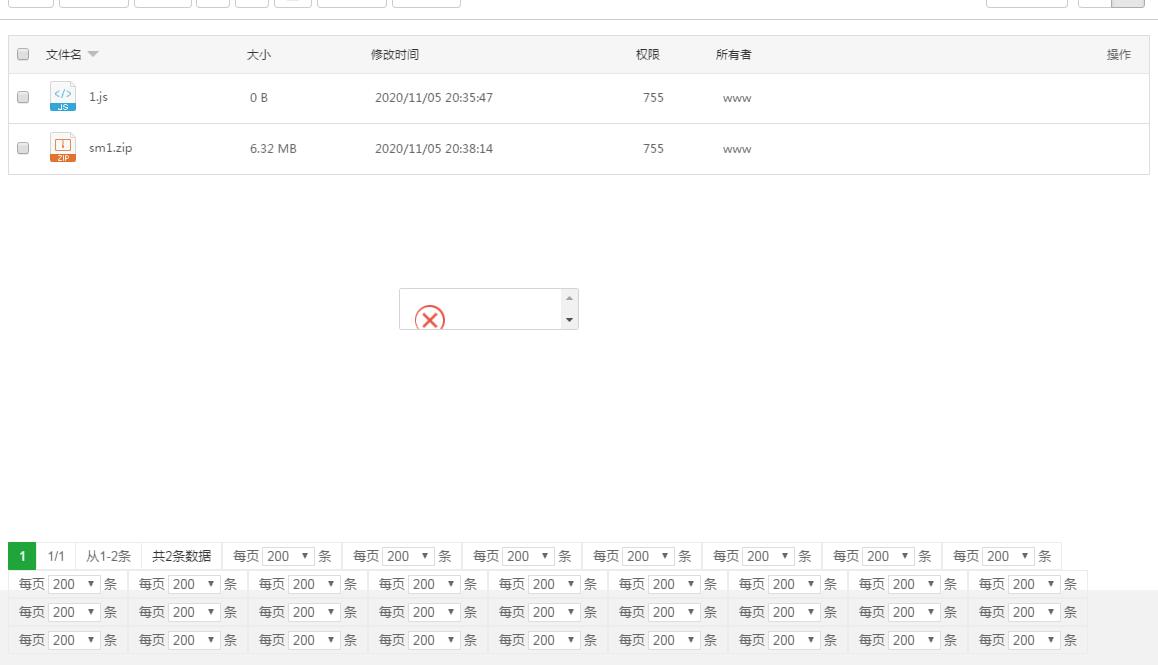Click the 所有者 column header
1158x665 pixels.
[733, 54]
